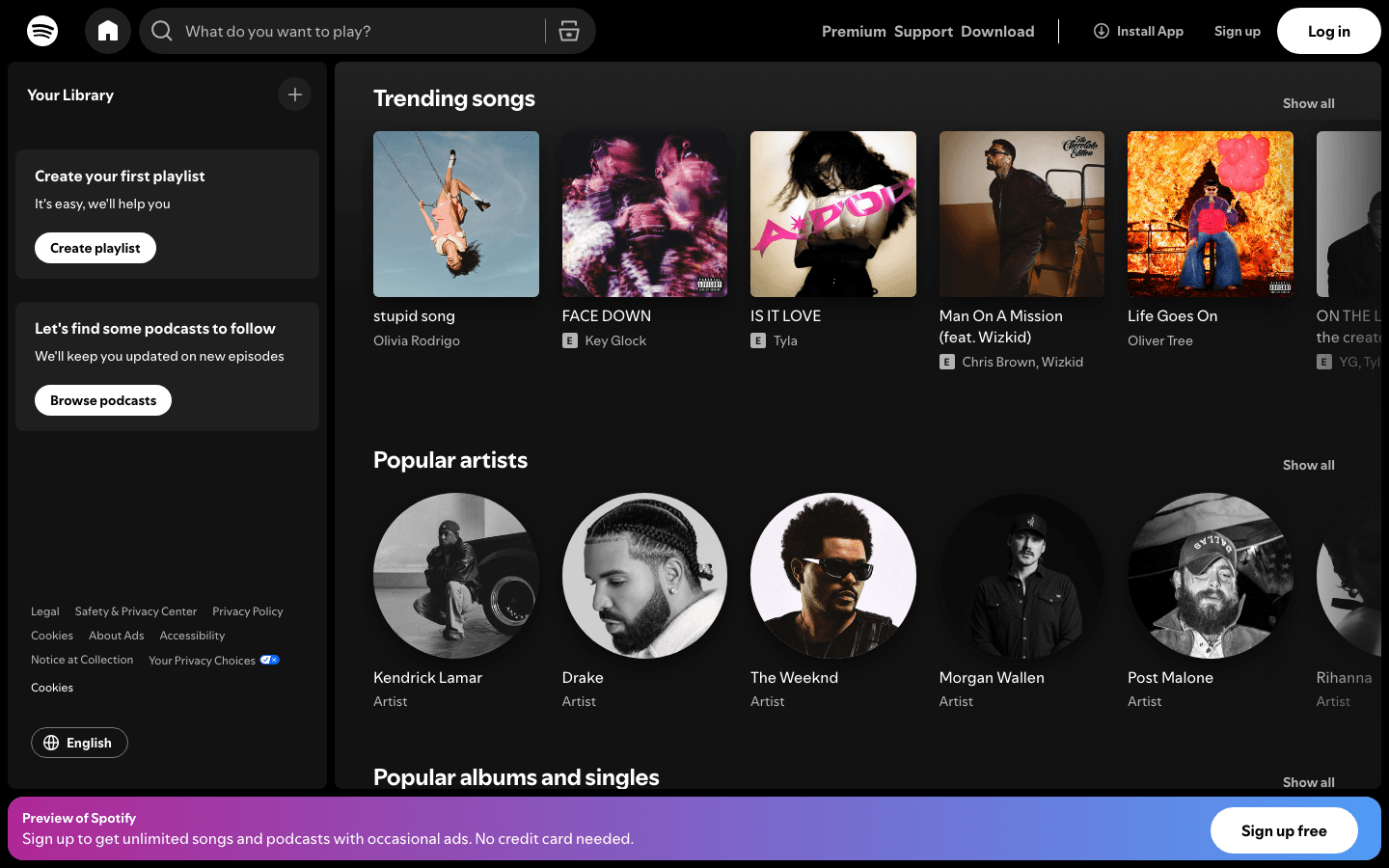Click the Rihanna artist name
The height and width of the screenshot is (868, 1389).
[1344, 677]
